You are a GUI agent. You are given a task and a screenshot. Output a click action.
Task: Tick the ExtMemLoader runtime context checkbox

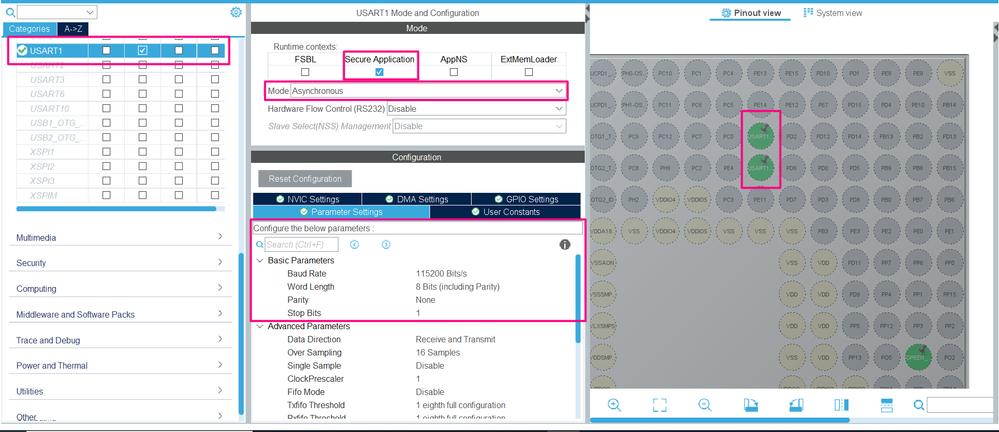[x=529, y=72]
